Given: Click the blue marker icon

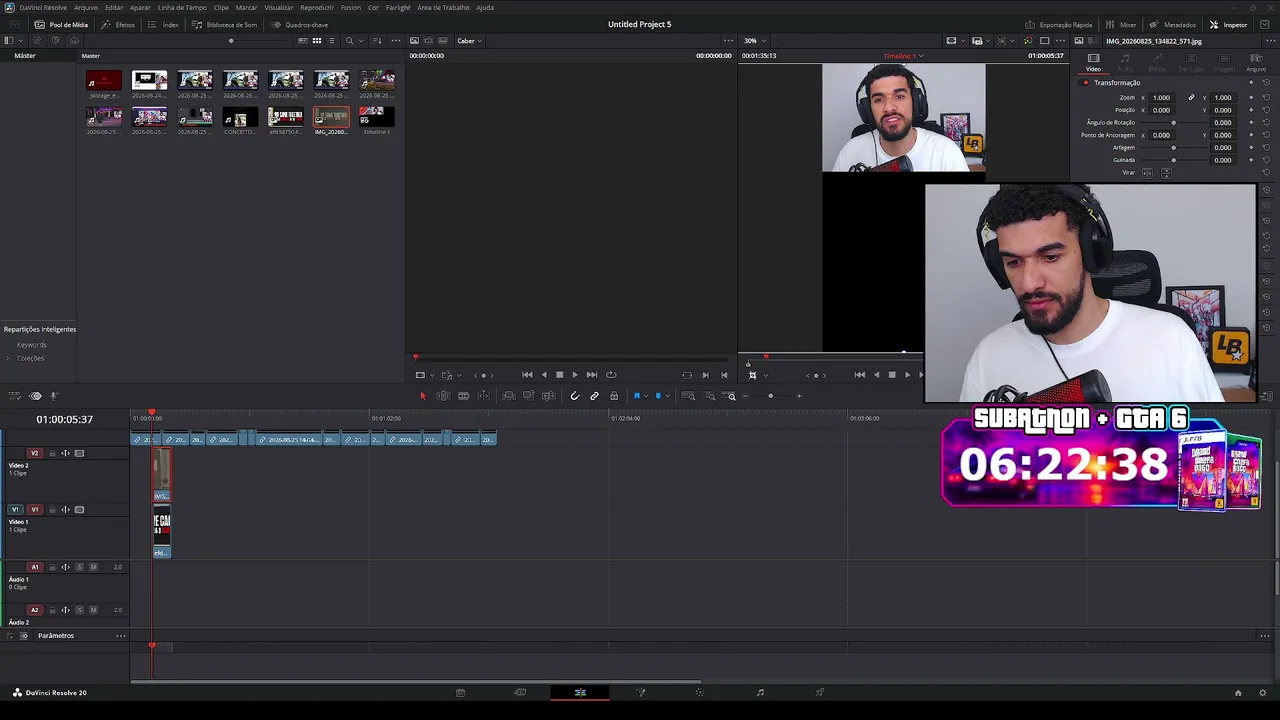Looking at the screenshot, I should [658, 396].
